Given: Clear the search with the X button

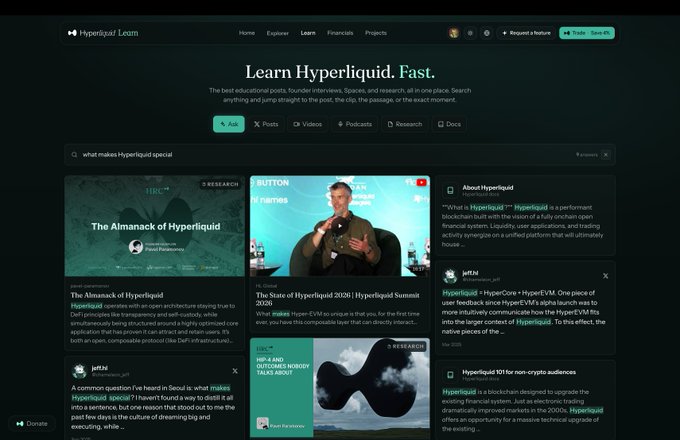Looking at the screenshot, I should (606, 155).
